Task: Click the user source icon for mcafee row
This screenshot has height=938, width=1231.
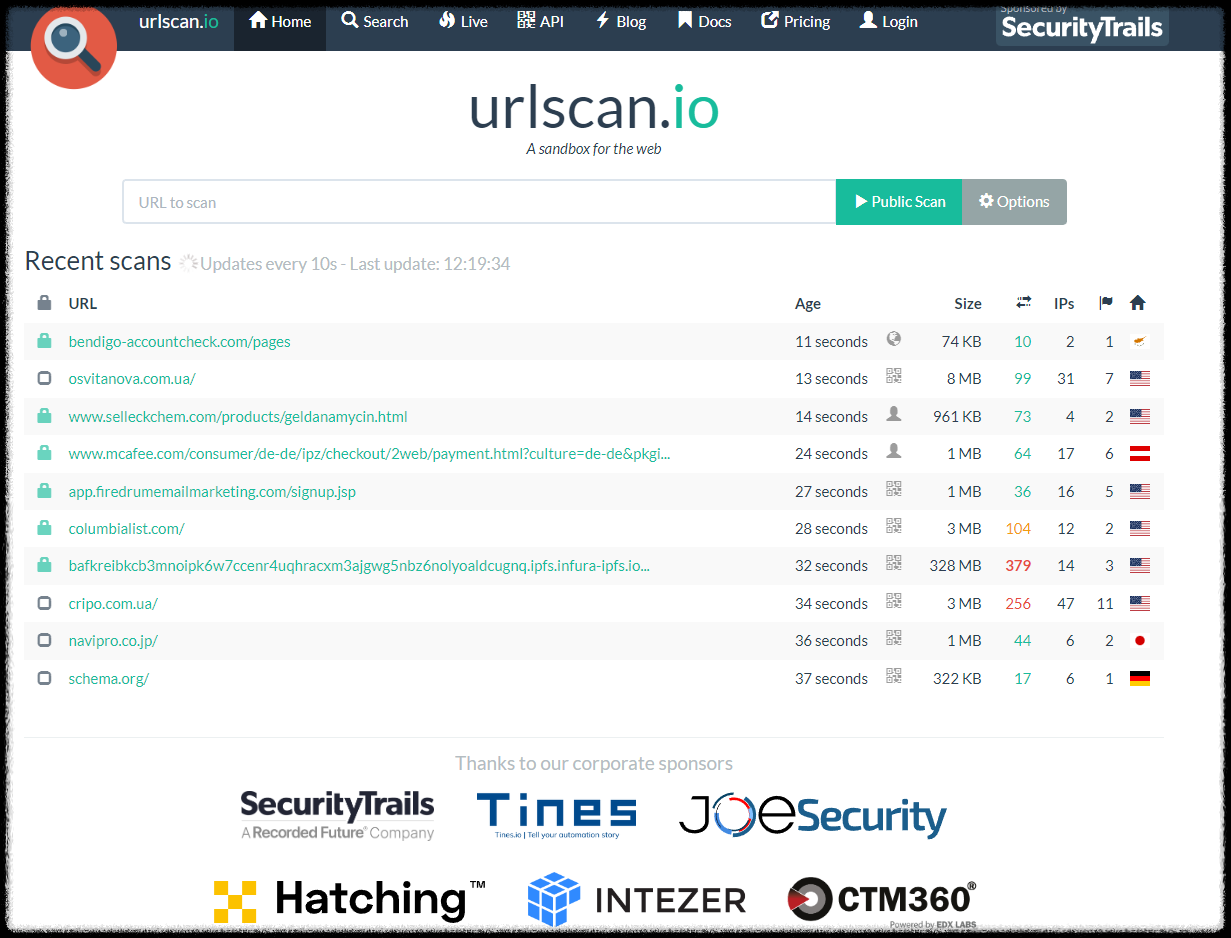Action: click(894, 451)
